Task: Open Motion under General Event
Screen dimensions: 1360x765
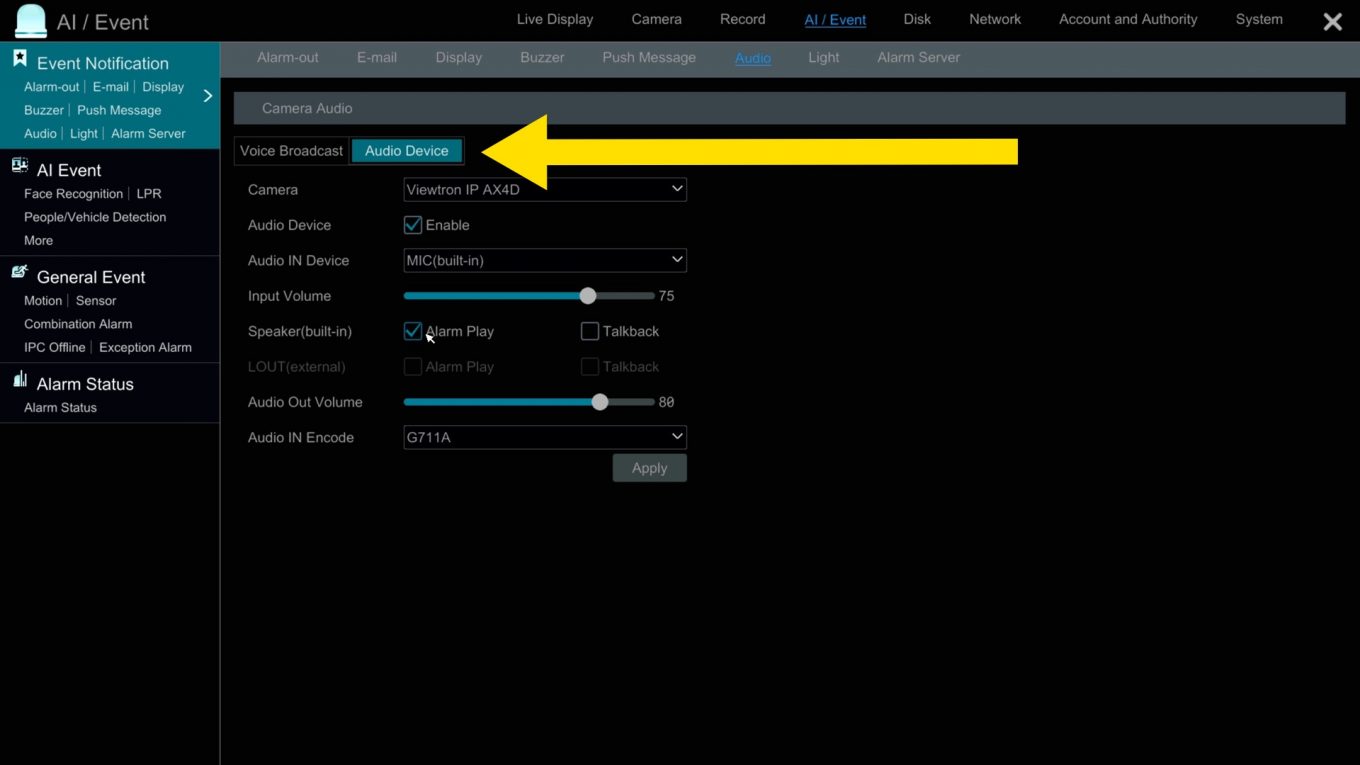Action: point(43,301)
